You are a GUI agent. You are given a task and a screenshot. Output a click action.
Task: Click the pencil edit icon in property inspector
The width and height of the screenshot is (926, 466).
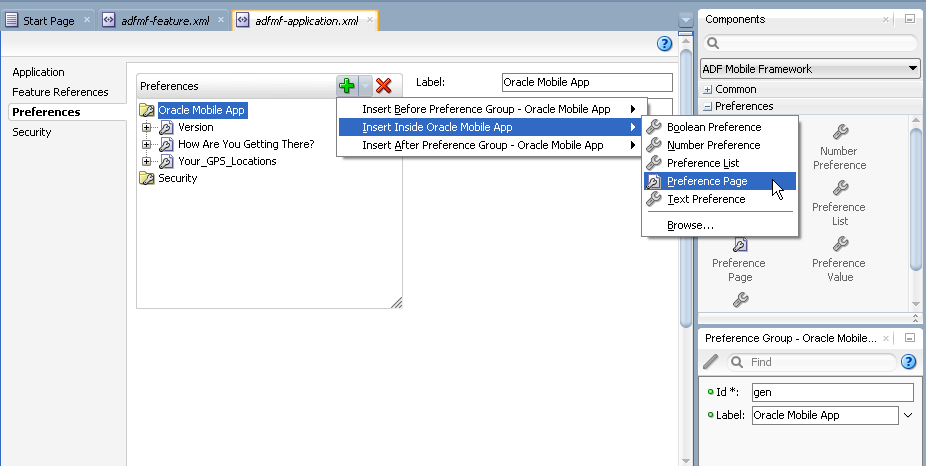pyautogui.click(x=710, y=362)
